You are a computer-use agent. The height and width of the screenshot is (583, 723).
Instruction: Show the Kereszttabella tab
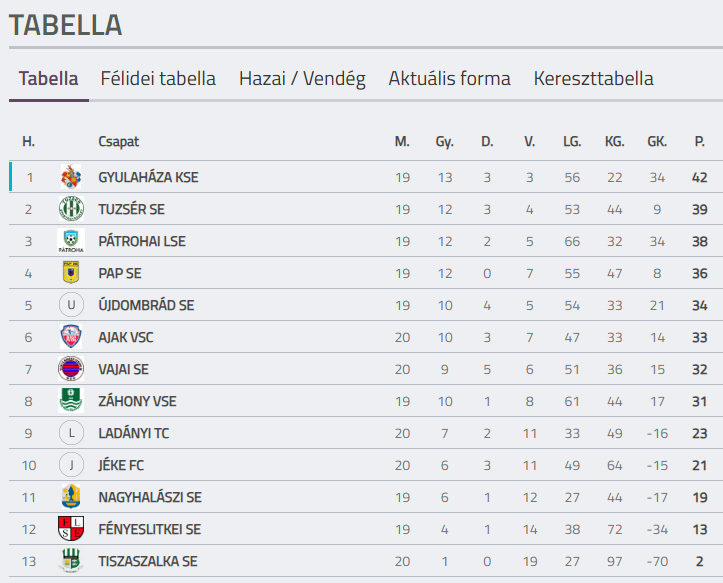click(593, 78)
